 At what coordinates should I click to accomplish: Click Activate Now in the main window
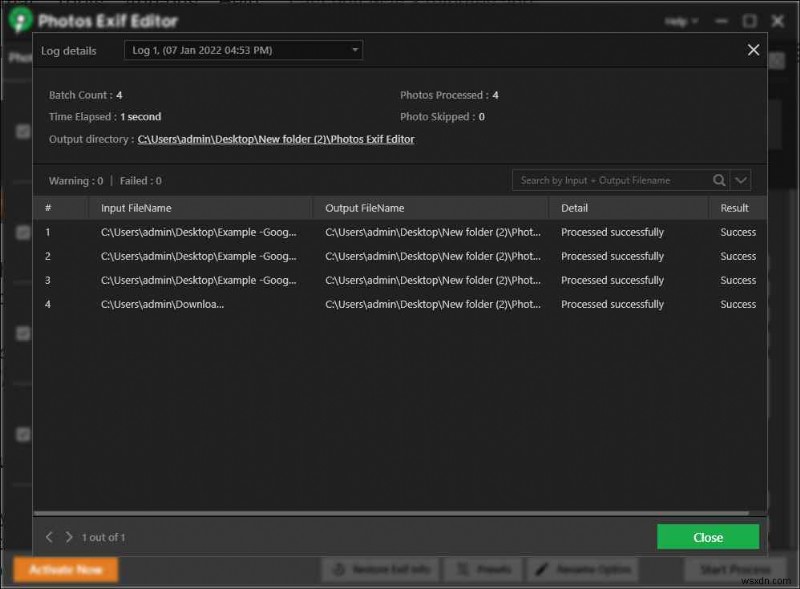coord(66,570)
